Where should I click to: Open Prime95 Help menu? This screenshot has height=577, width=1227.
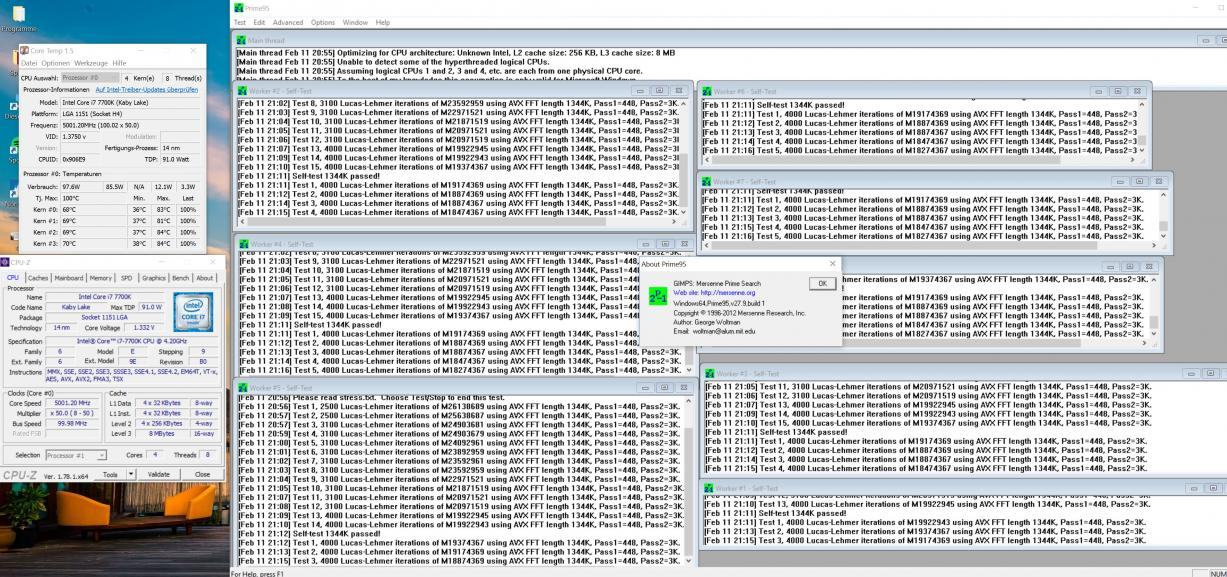click(x=383, y=22)
